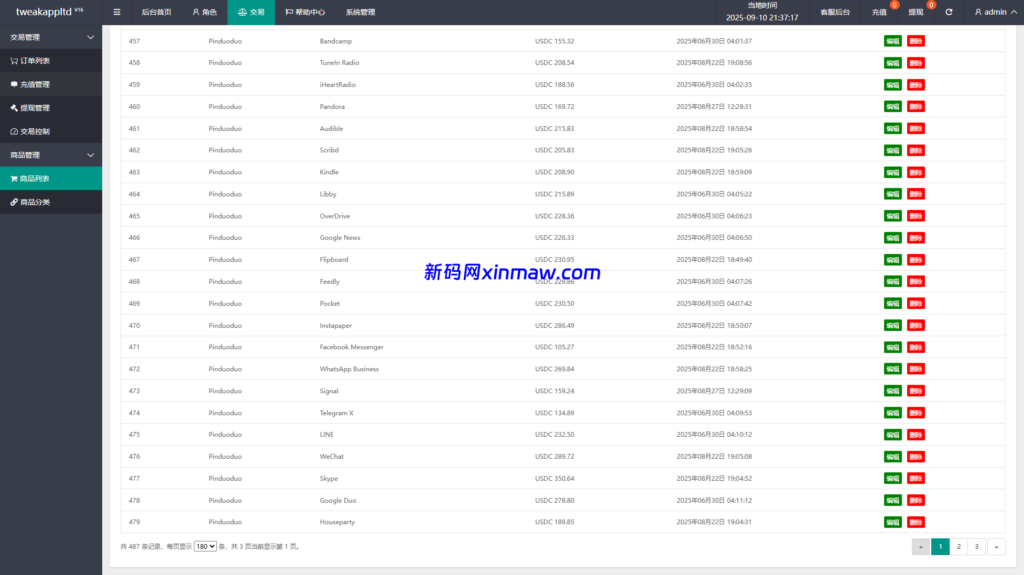Collapse the 交易管理 sidebar group

tap(51, 37)
